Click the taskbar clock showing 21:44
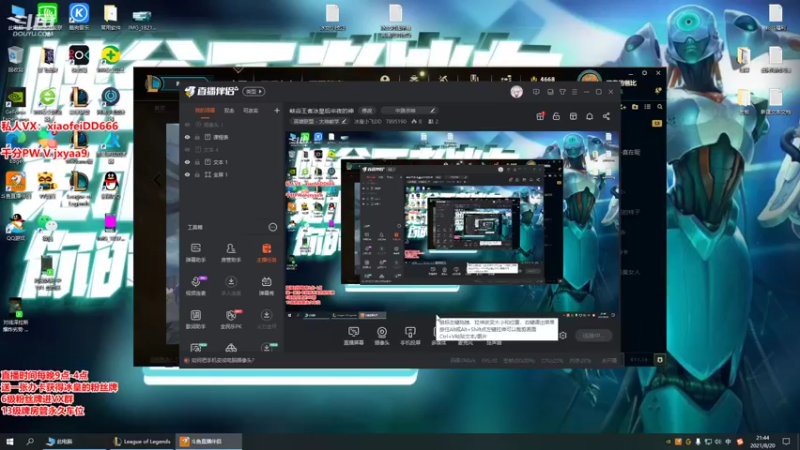 pos(762,441)
